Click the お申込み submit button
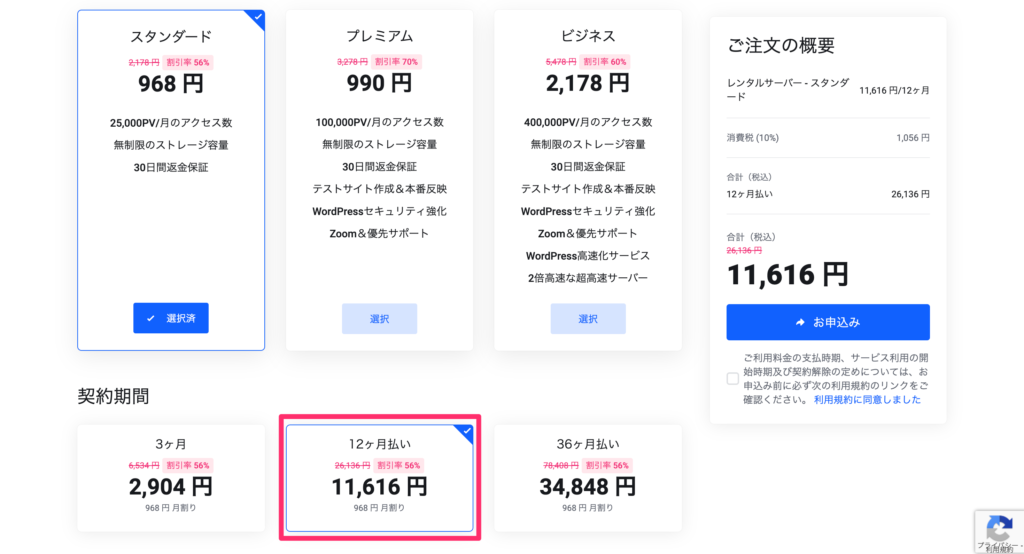1024x554 pixels. (828, 322)
